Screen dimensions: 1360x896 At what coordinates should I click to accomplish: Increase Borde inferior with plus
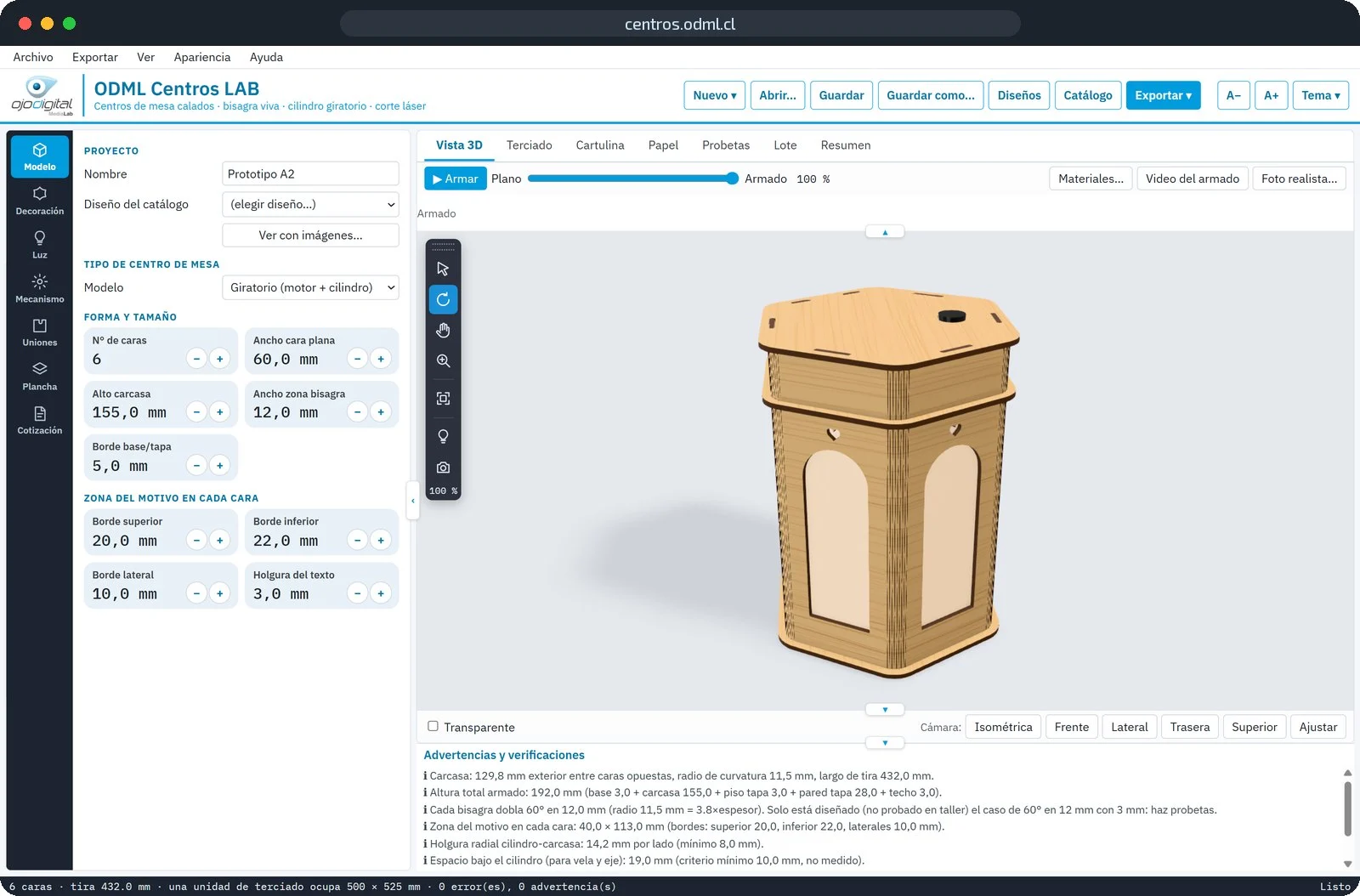click(381, 540)
